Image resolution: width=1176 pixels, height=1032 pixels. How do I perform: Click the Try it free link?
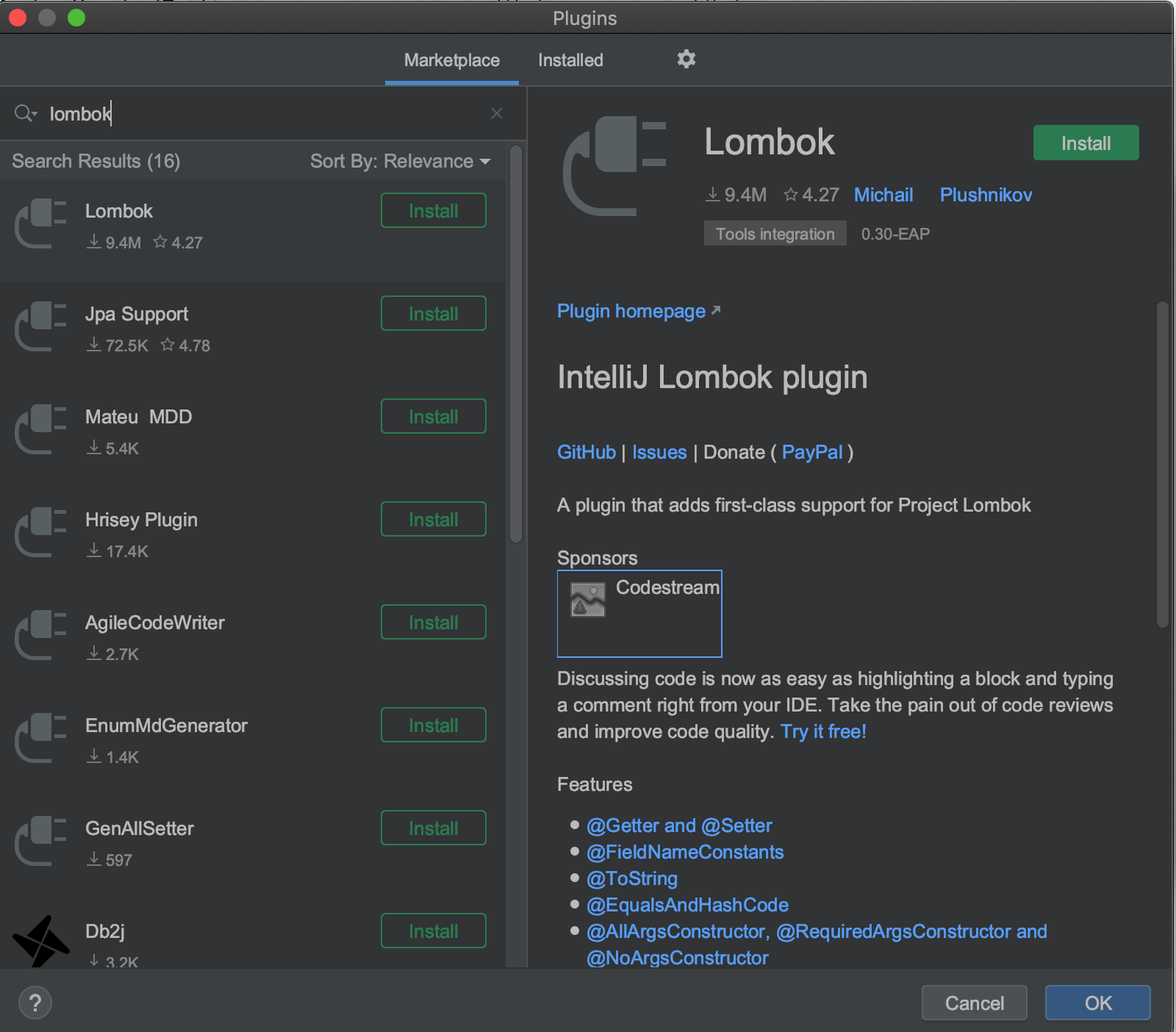(x=823, y=731)
